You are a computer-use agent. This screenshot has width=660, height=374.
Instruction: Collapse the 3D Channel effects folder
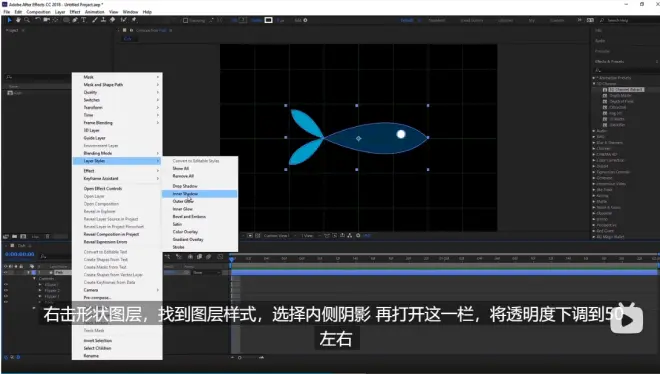594,84
